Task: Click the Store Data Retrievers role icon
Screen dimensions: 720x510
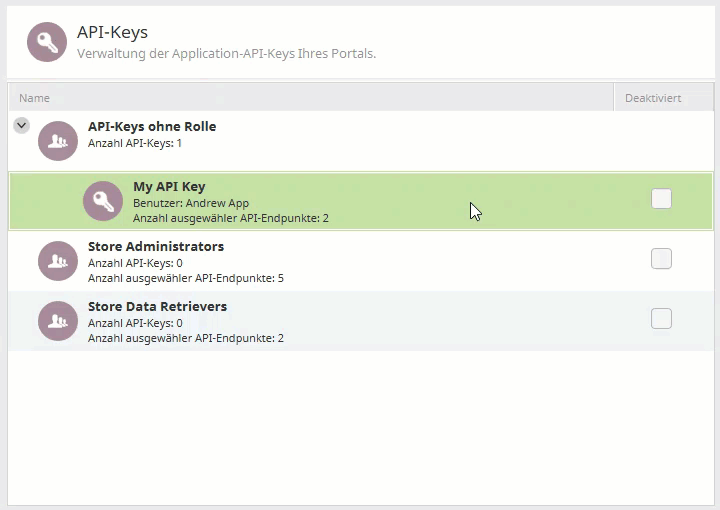Action: coord(58,321)
